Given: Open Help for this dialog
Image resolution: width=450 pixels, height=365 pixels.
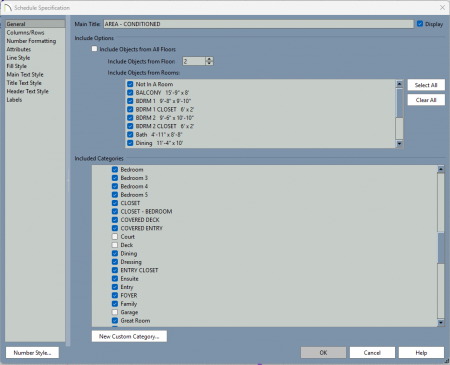Looking at the screenshot, I should pyautogui.click(x=421, y=353).
